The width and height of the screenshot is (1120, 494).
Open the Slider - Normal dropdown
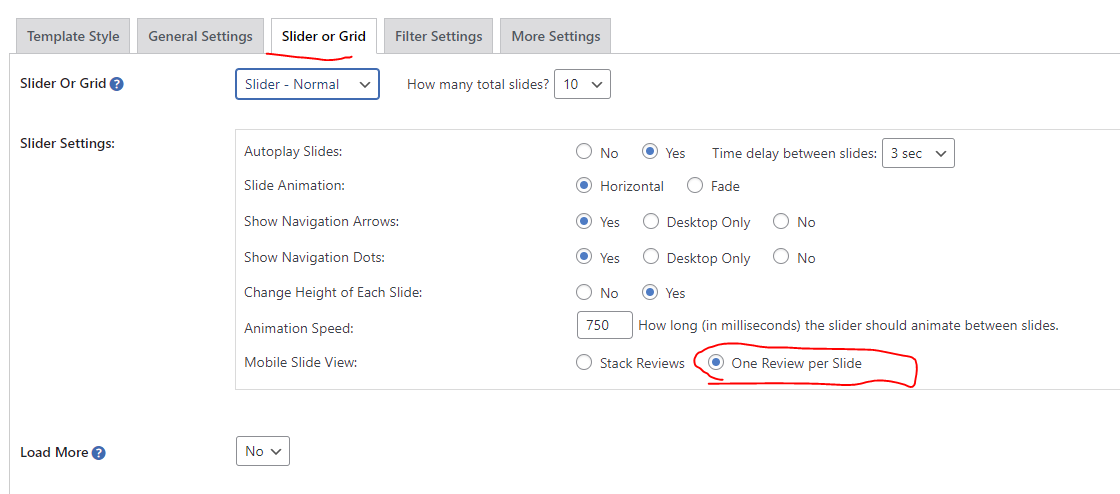tap(307, 84)
